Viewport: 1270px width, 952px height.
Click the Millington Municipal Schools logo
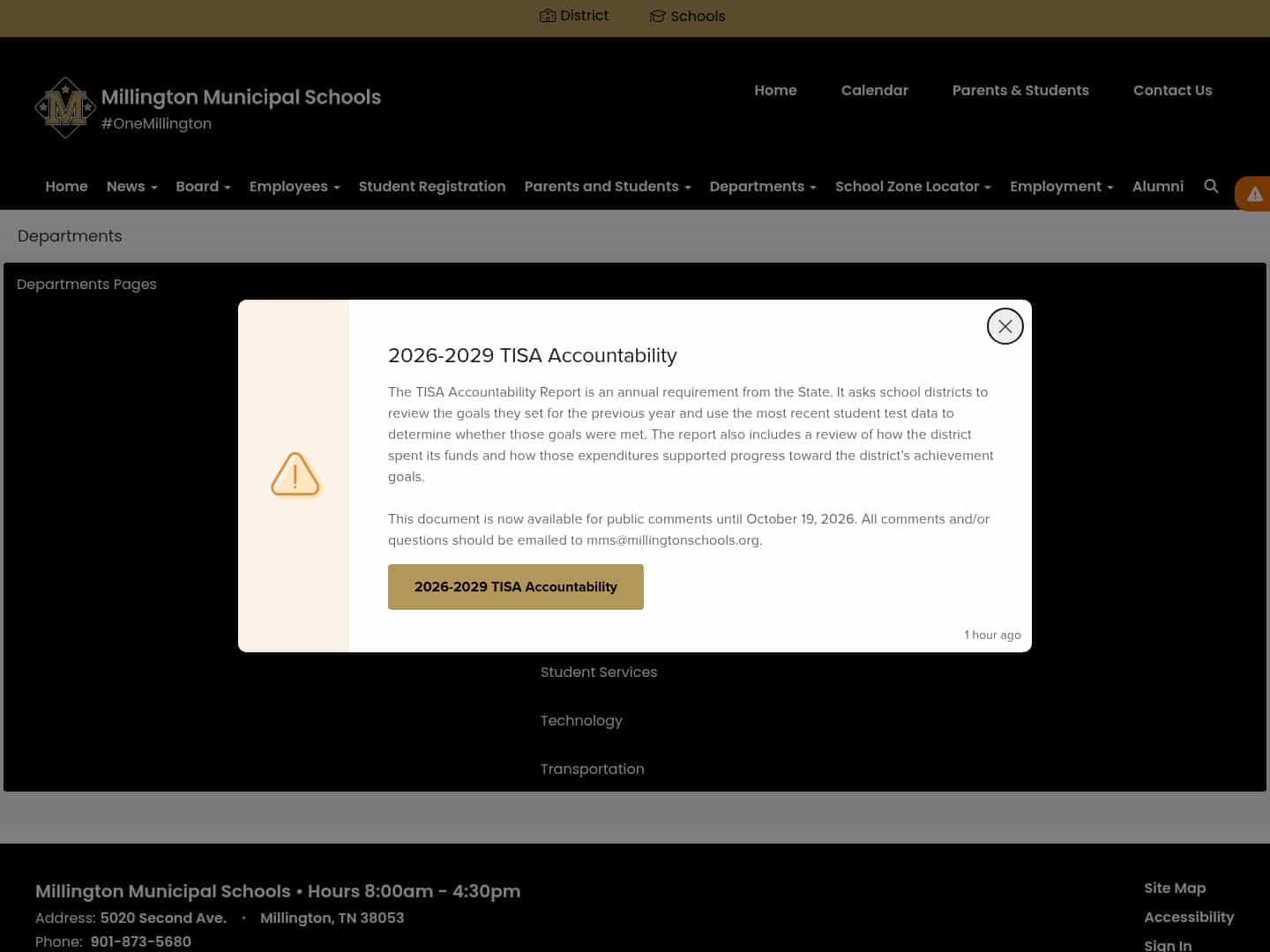(x=65, y=108)
